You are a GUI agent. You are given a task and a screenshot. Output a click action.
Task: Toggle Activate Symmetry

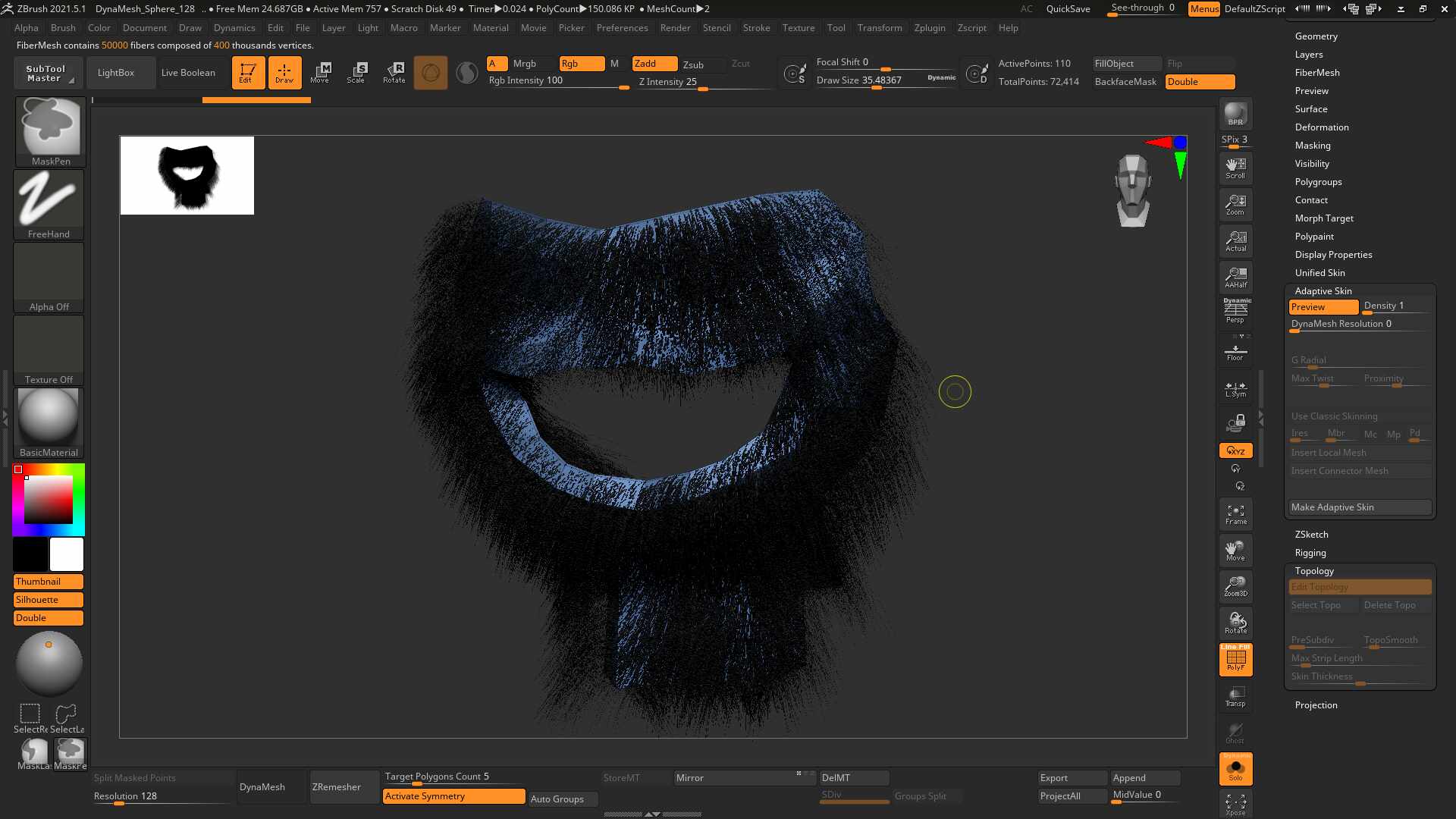[x=453, y=796]
